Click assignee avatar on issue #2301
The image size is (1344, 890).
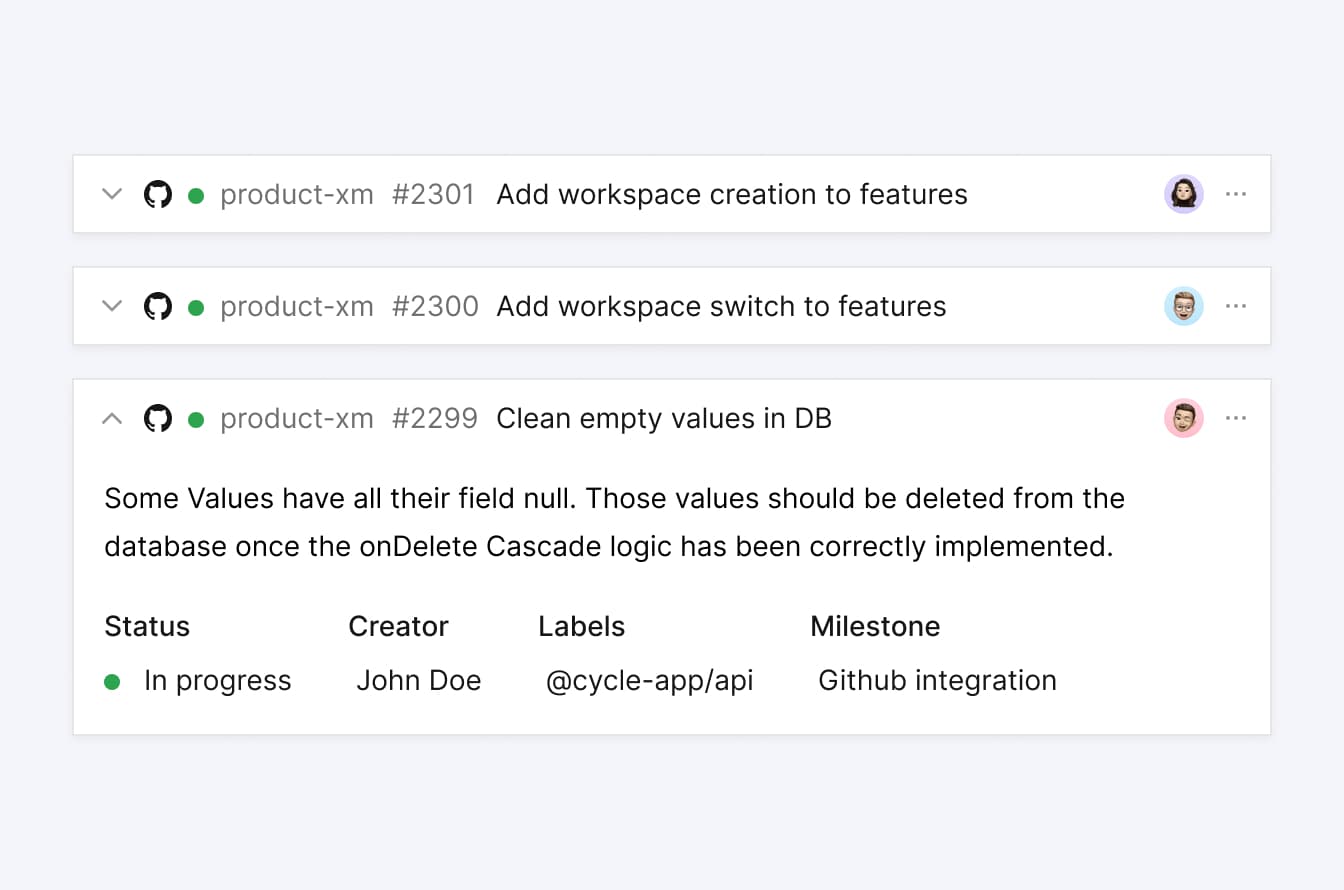pyautogui.click(x=1183, y=194)
